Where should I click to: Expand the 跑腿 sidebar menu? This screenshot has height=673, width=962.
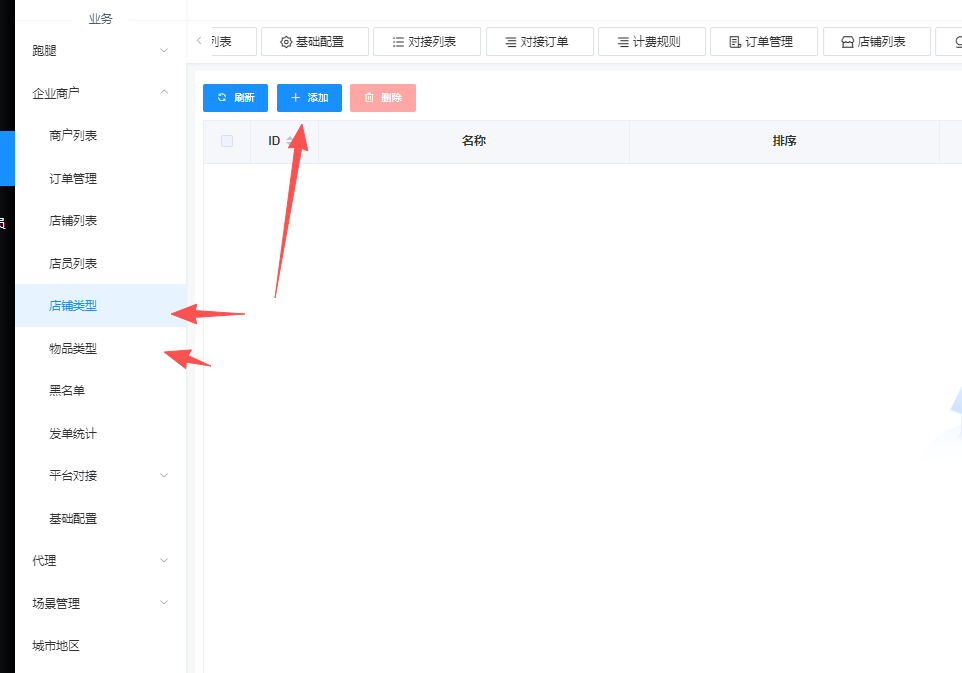(x=164, y=50)
